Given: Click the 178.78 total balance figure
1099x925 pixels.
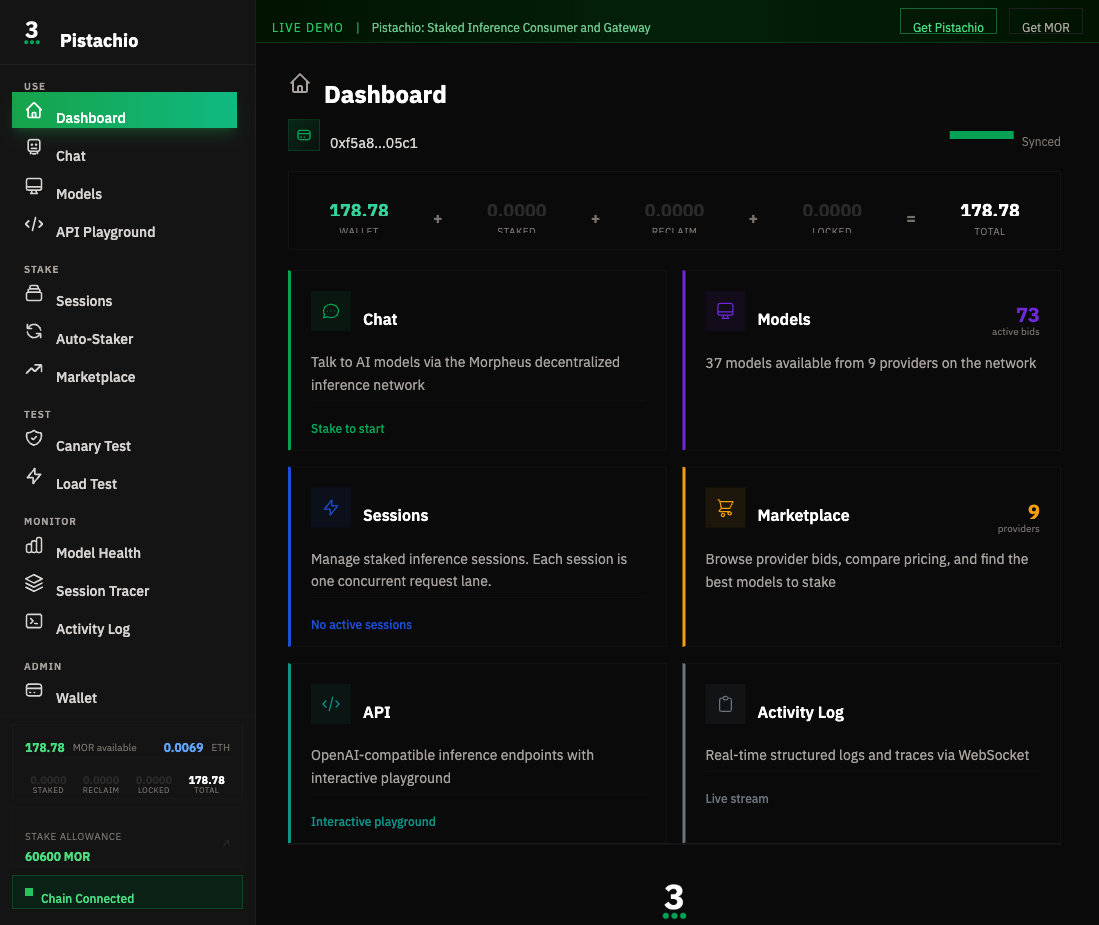Looking at the screenshot, I should coord(990,210).
